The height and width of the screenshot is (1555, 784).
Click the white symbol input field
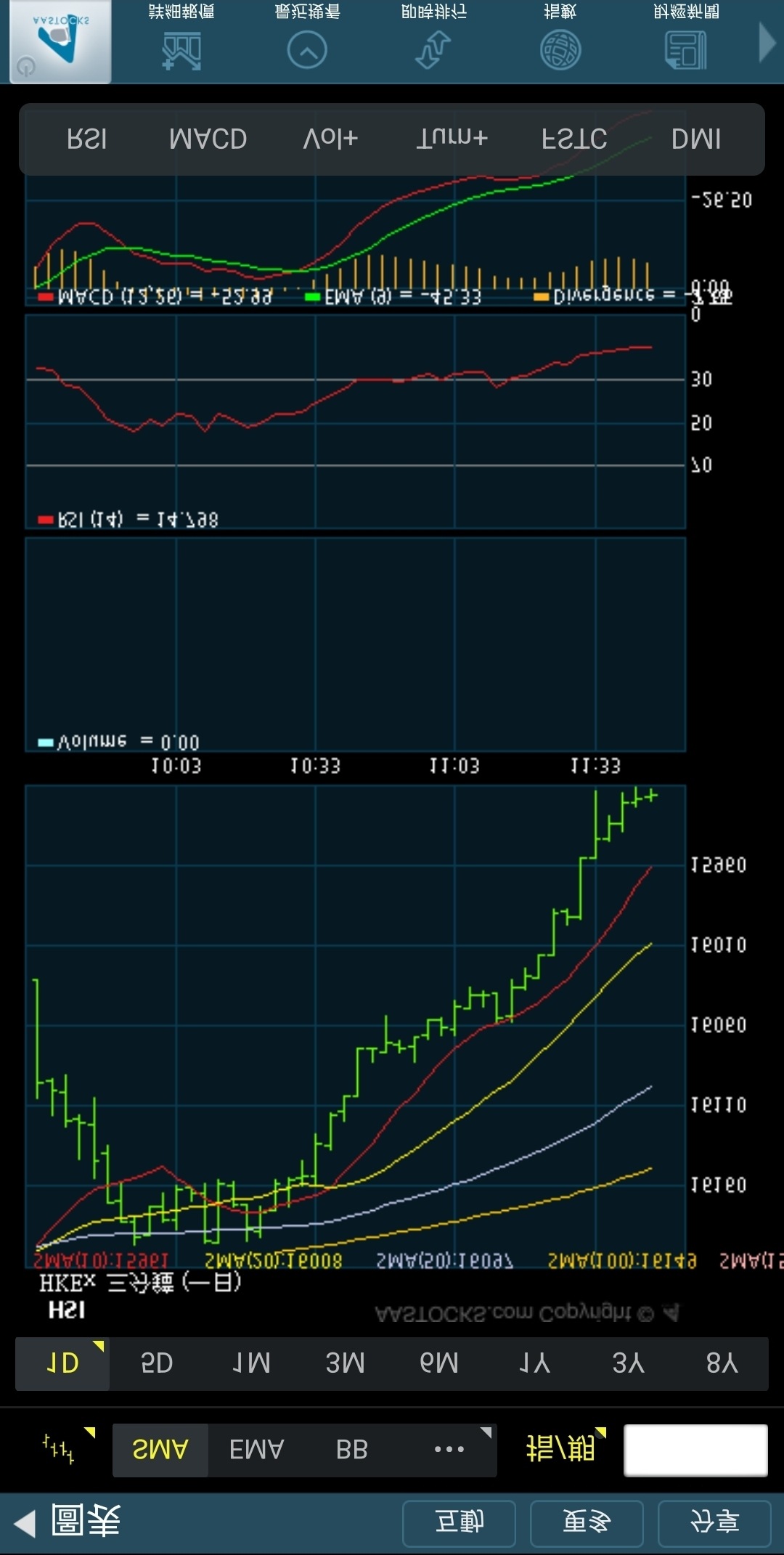[695, 1450]
